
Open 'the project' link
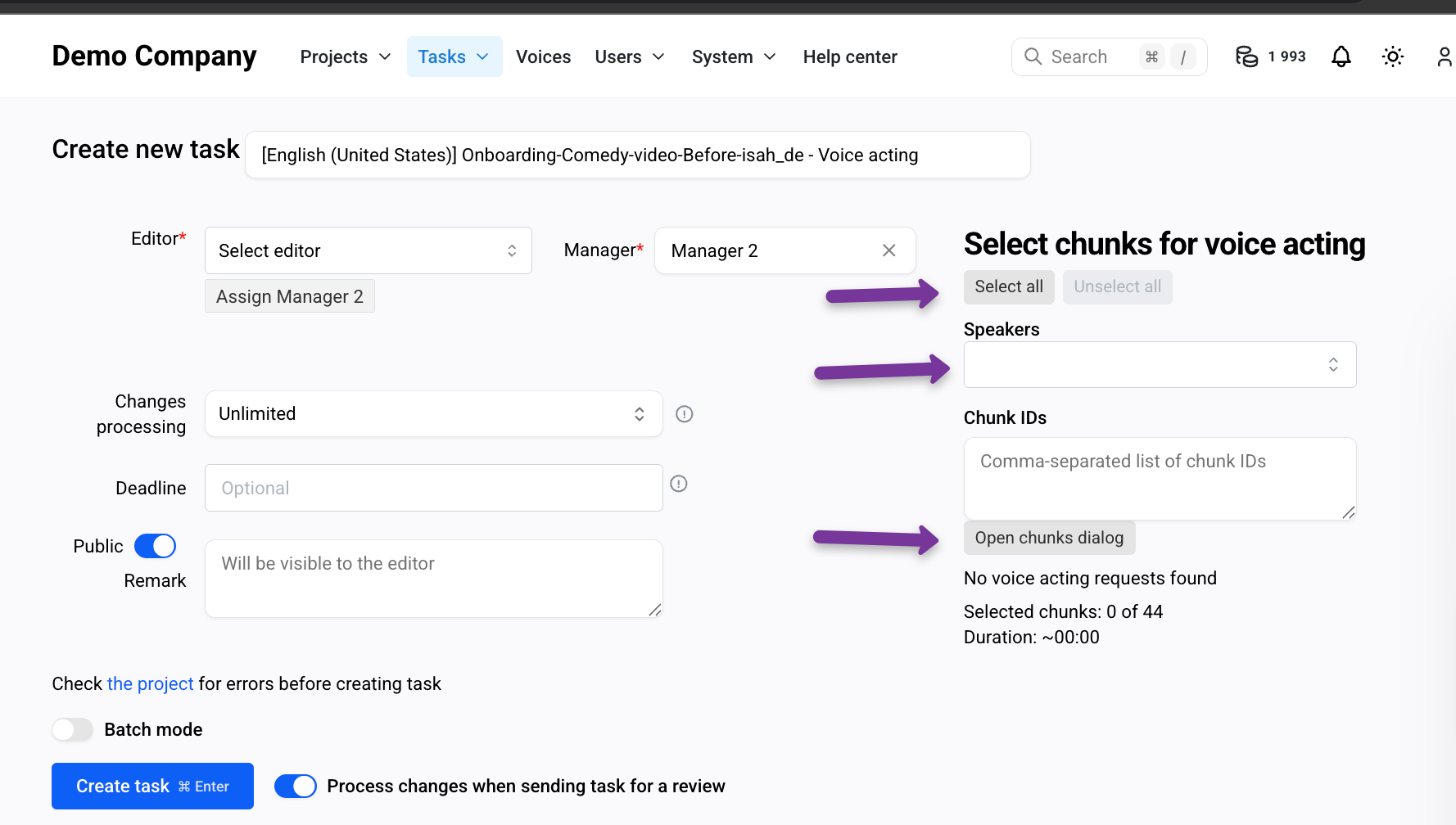point(150,683)
